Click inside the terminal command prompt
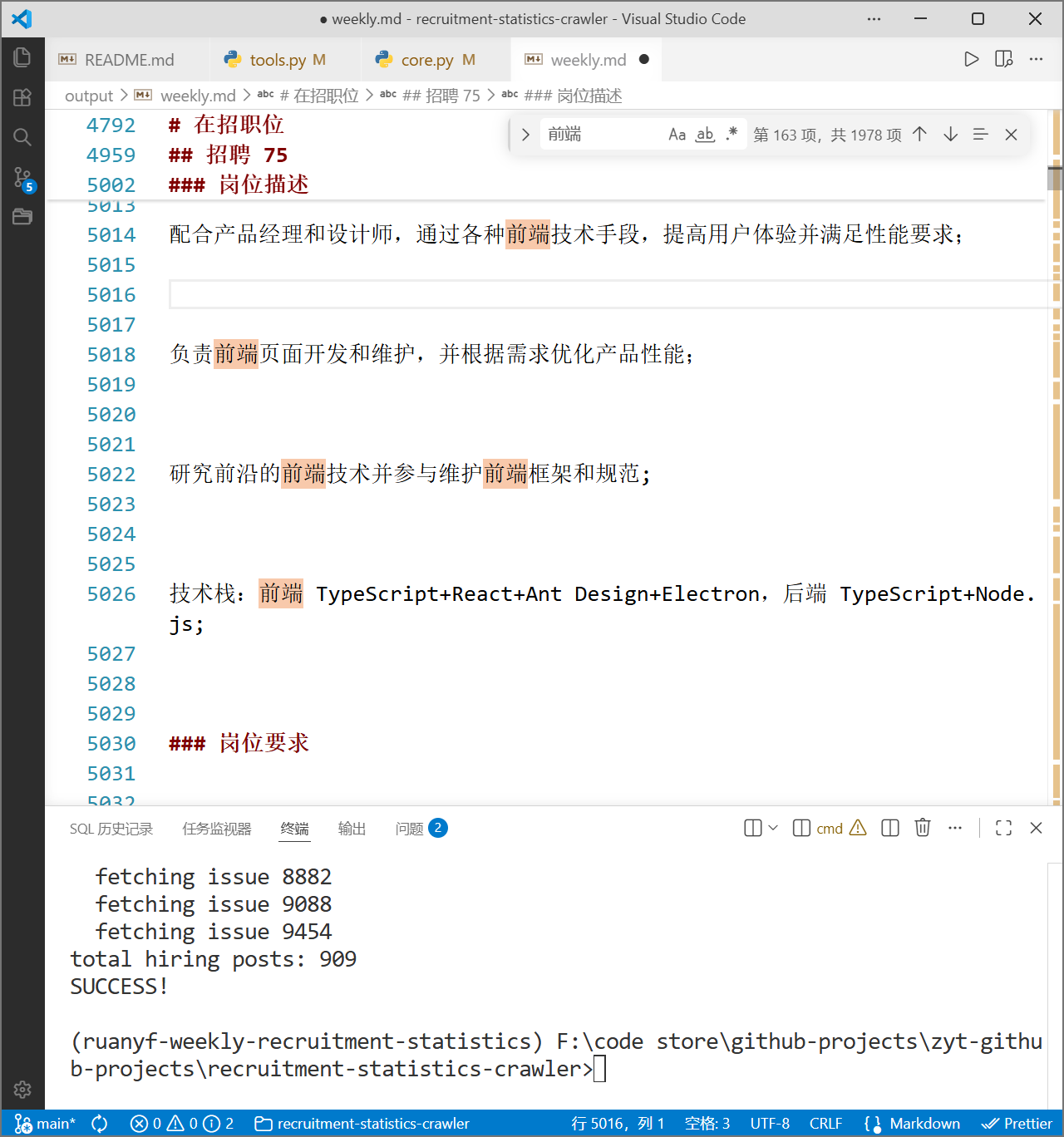Viewport: 1064px width, 1137px height. tap(600, 1069)
